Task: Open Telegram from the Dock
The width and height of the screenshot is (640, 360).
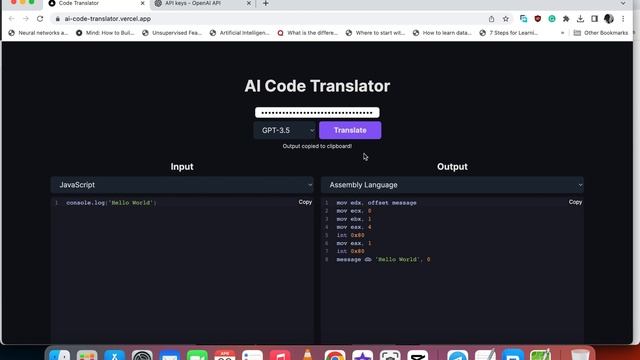Action: (x=458, y=355)
